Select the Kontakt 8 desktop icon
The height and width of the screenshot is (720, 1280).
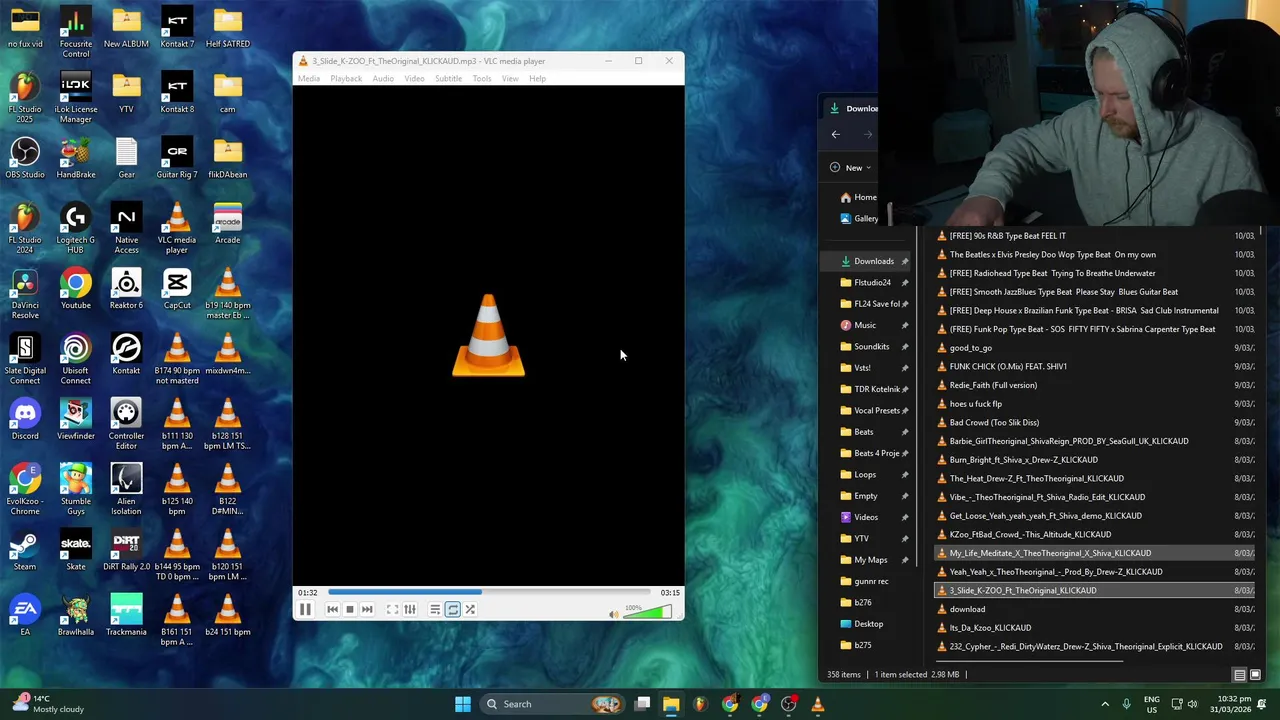click(x=177, y=93)
